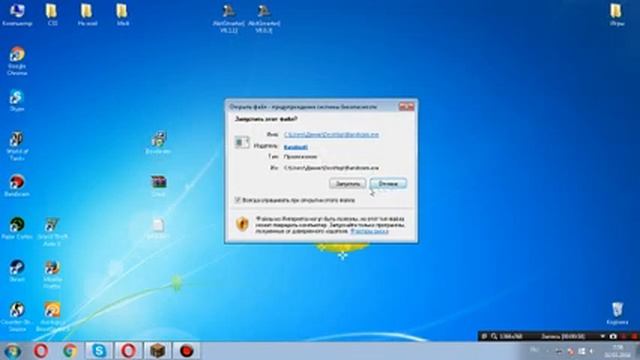
Task: Select the Skype desktop shortcut
Action: click(x=17, y=100)
